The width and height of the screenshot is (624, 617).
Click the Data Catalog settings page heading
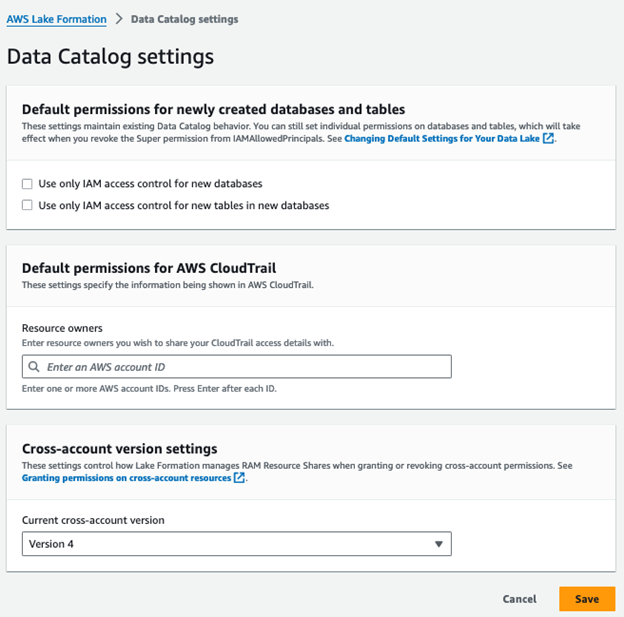pos(110,56)
